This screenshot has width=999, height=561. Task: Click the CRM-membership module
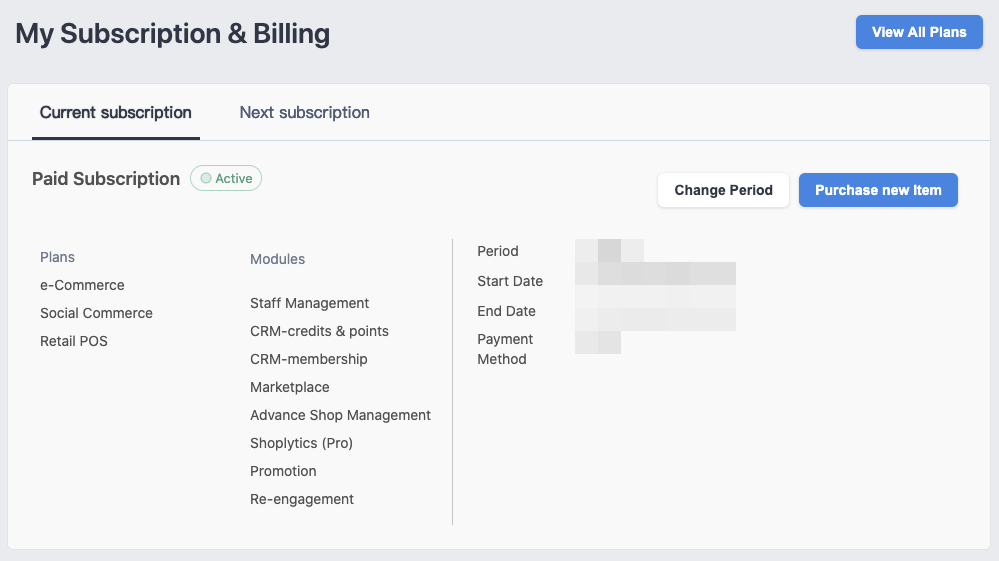(x=308, y=359)
